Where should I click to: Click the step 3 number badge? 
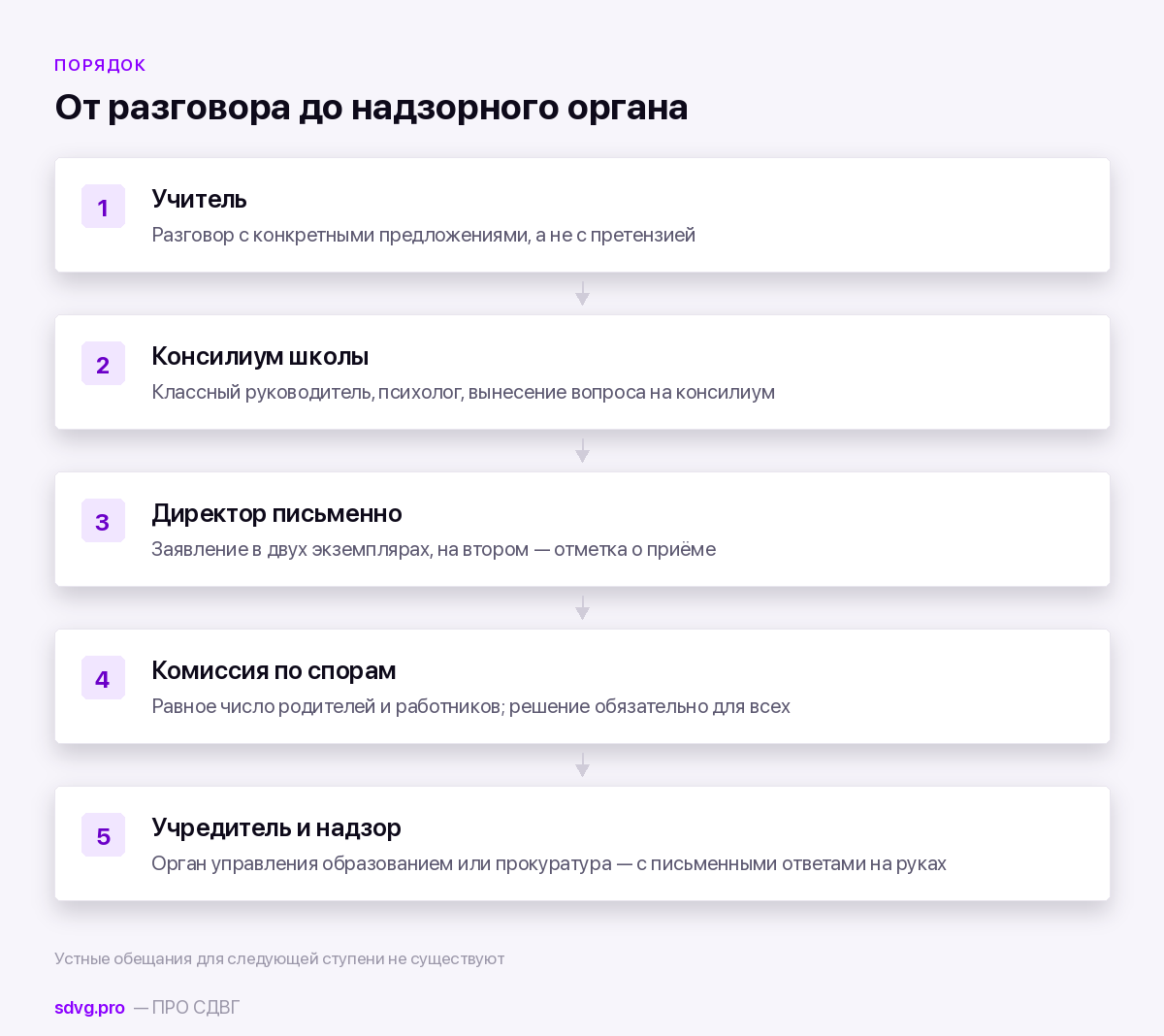[x=103, y=521]
